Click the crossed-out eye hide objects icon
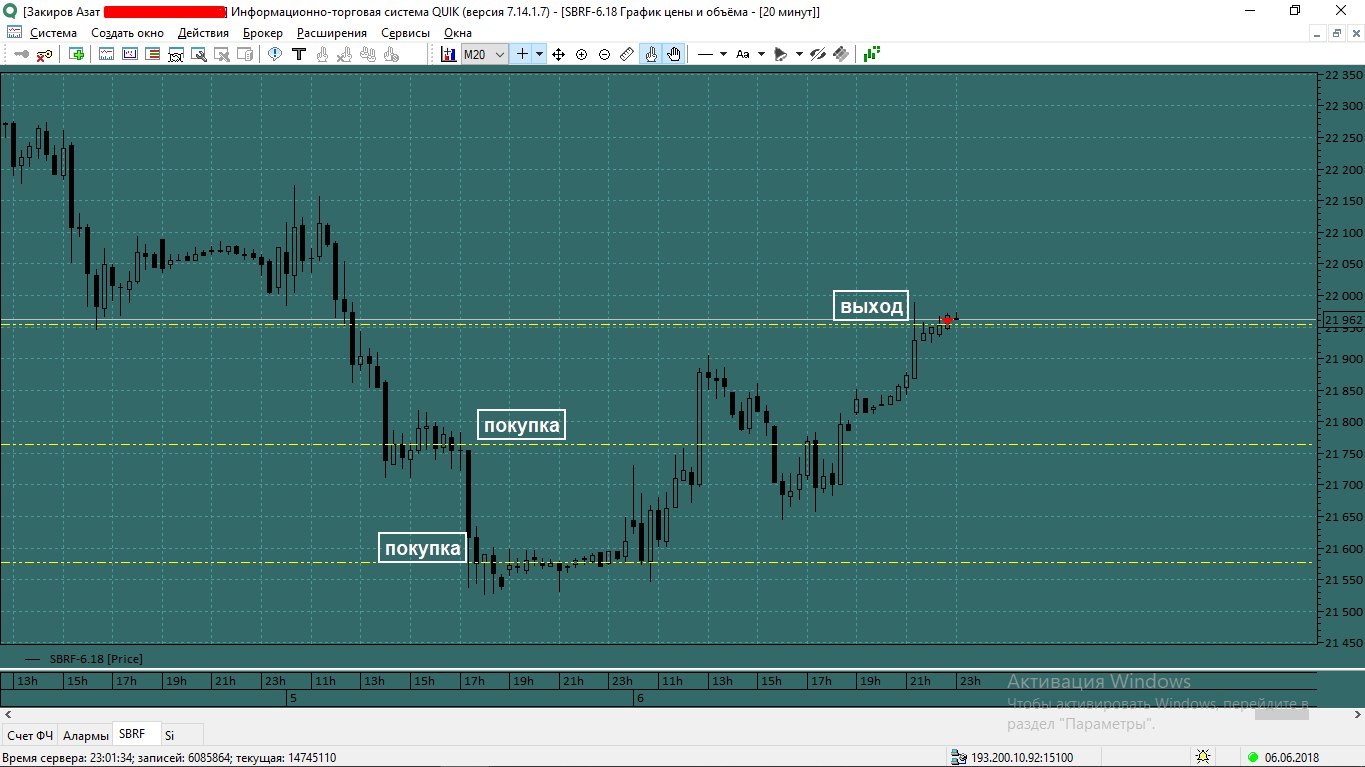Image resolution: width=1365 pixels, height=767 pixels. point(818,54)
